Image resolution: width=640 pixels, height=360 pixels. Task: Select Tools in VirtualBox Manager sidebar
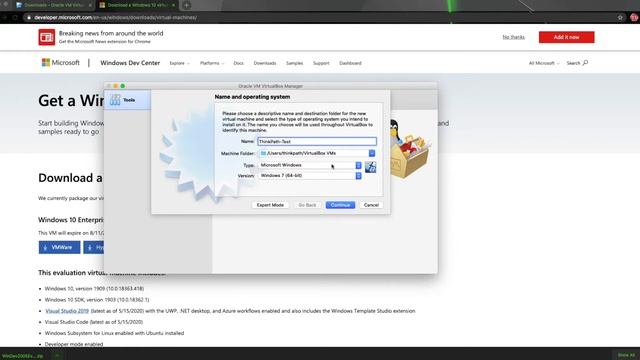click(127, 100)
